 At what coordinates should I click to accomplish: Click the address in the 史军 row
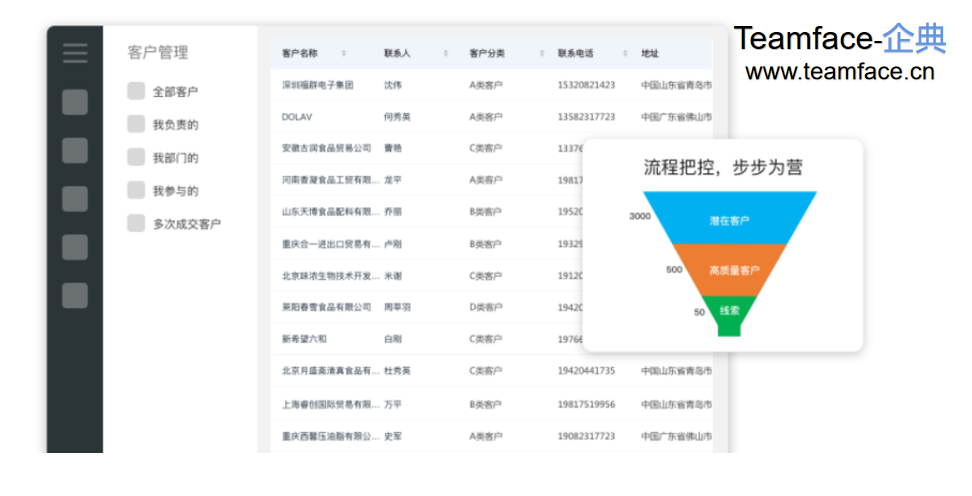pyautogui.click(x=676, y=436)
